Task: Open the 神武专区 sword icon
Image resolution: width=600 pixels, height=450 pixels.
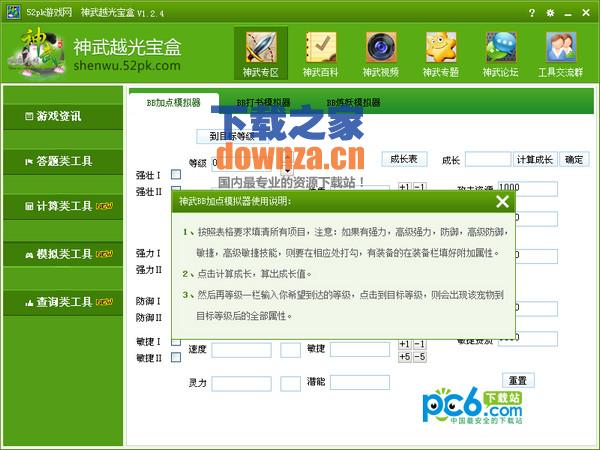Action: pos(261,47)
